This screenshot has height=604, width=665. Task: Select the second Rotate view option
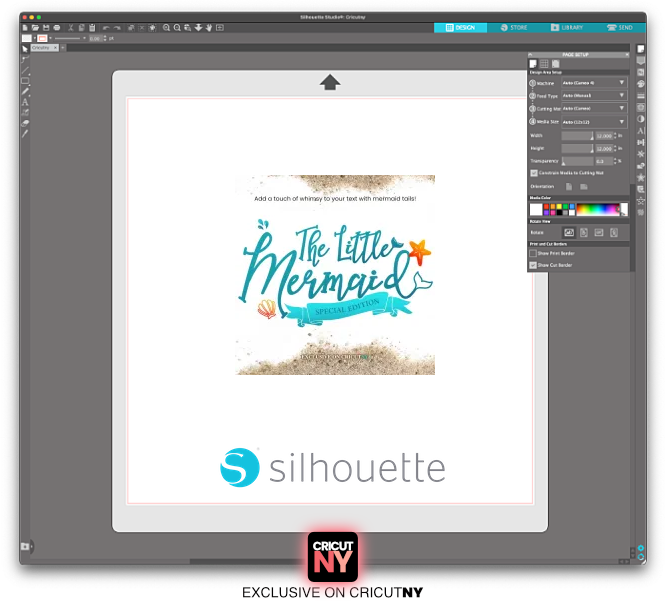584,232
